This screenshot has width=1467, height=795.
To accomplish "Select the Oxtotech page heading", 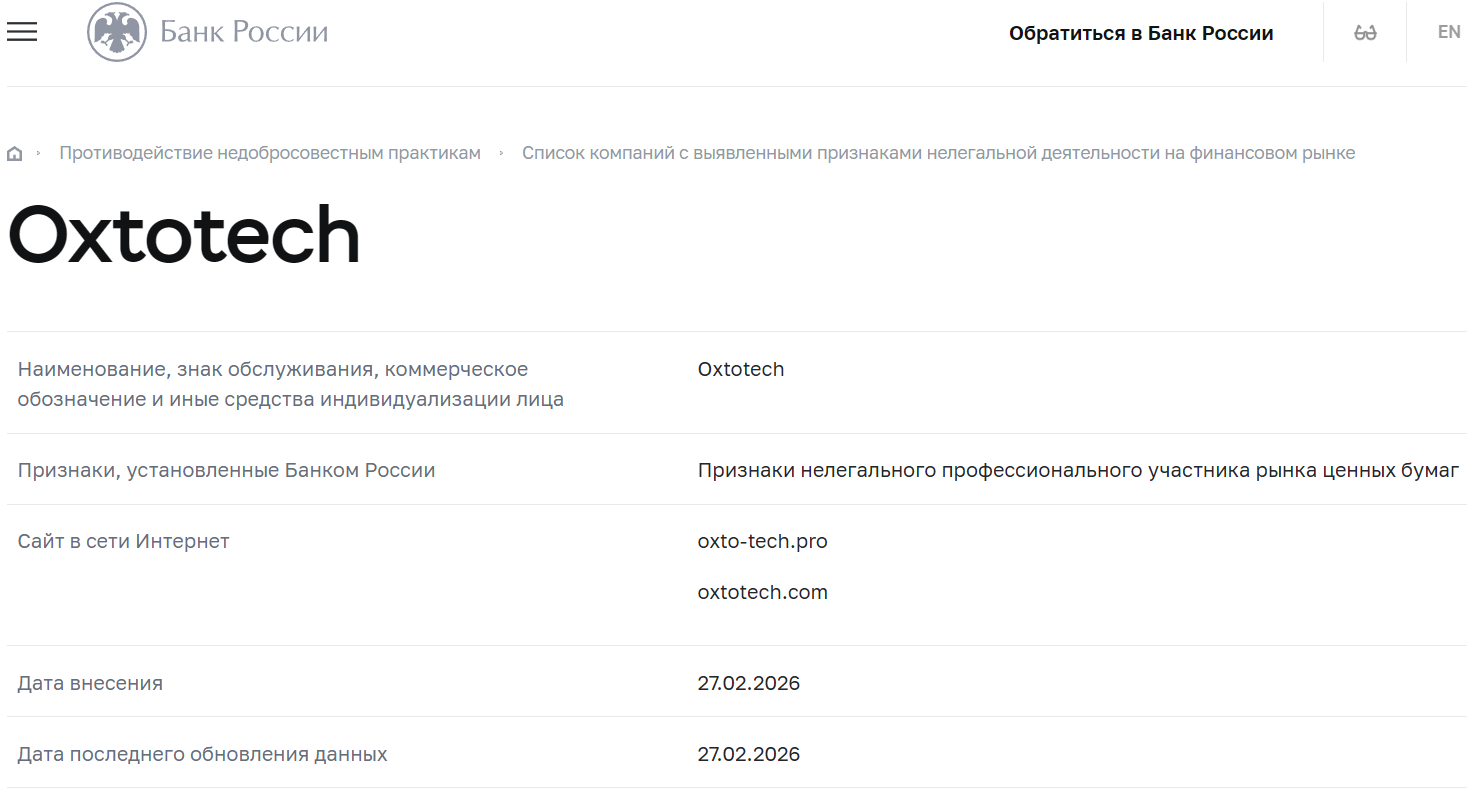I will coord(184,234).
